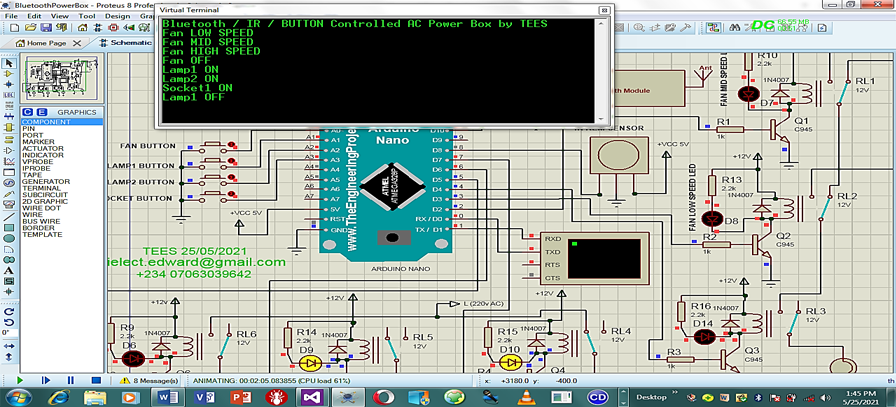Viewport: 896px width, 407px height.
Task: Click the 8 Message(s) status indicator
Action: click(148, 380)
